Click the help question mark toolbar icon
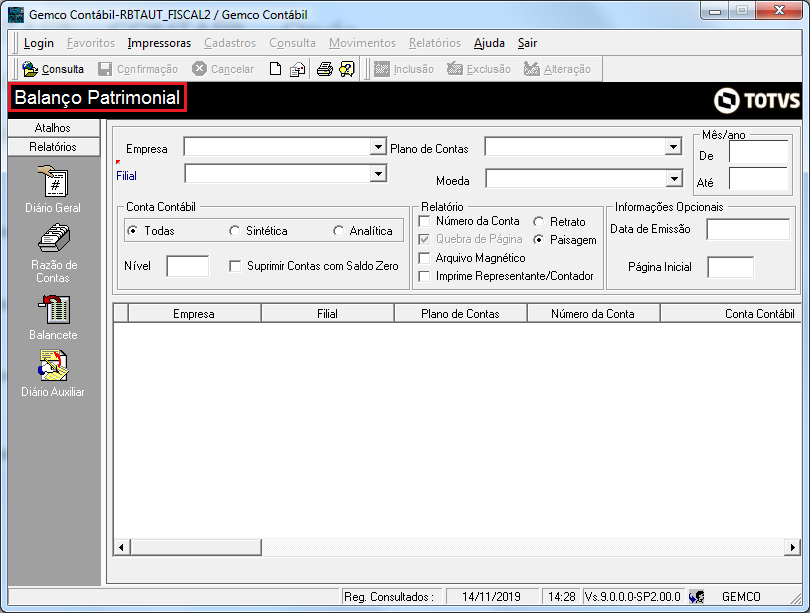Image resolution: width=810 pixels, height=613 pixels. (x=347, y=69)
